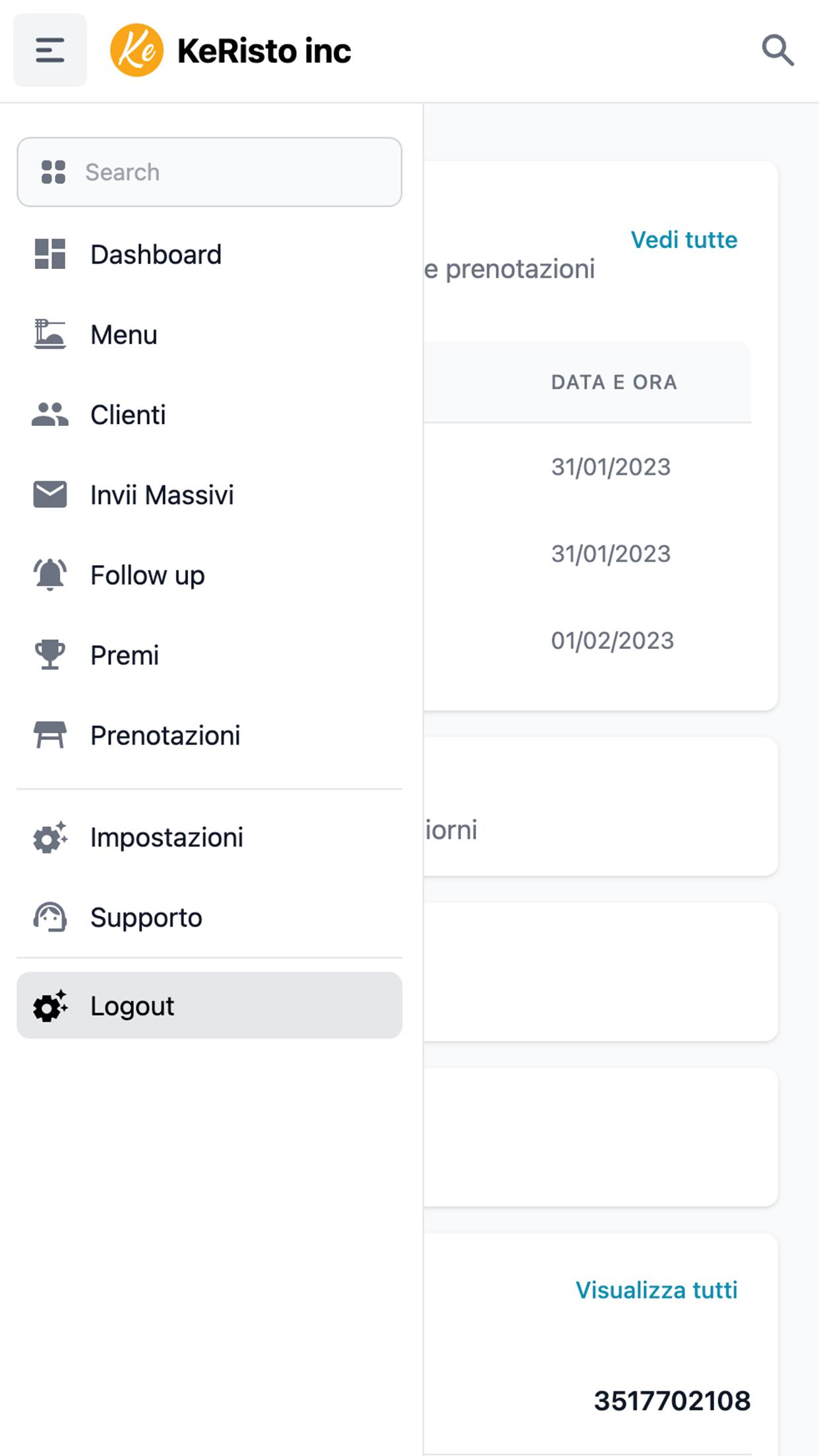
Task: Select the 01/02/2023 reservation row
Action: coord(587,641)
